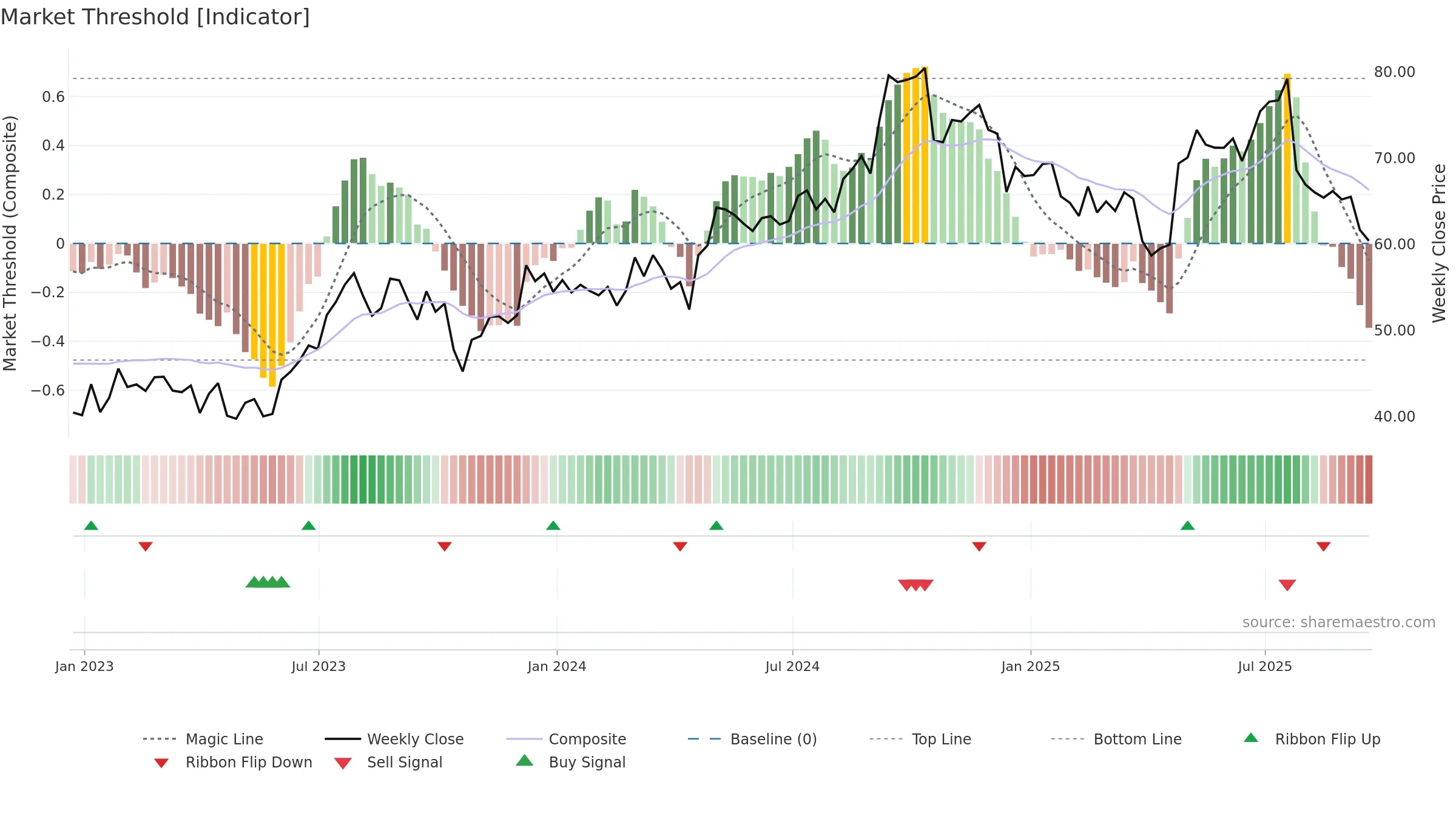
Task: Click the −0.4 composite axis label
Action: pos(48,341)
